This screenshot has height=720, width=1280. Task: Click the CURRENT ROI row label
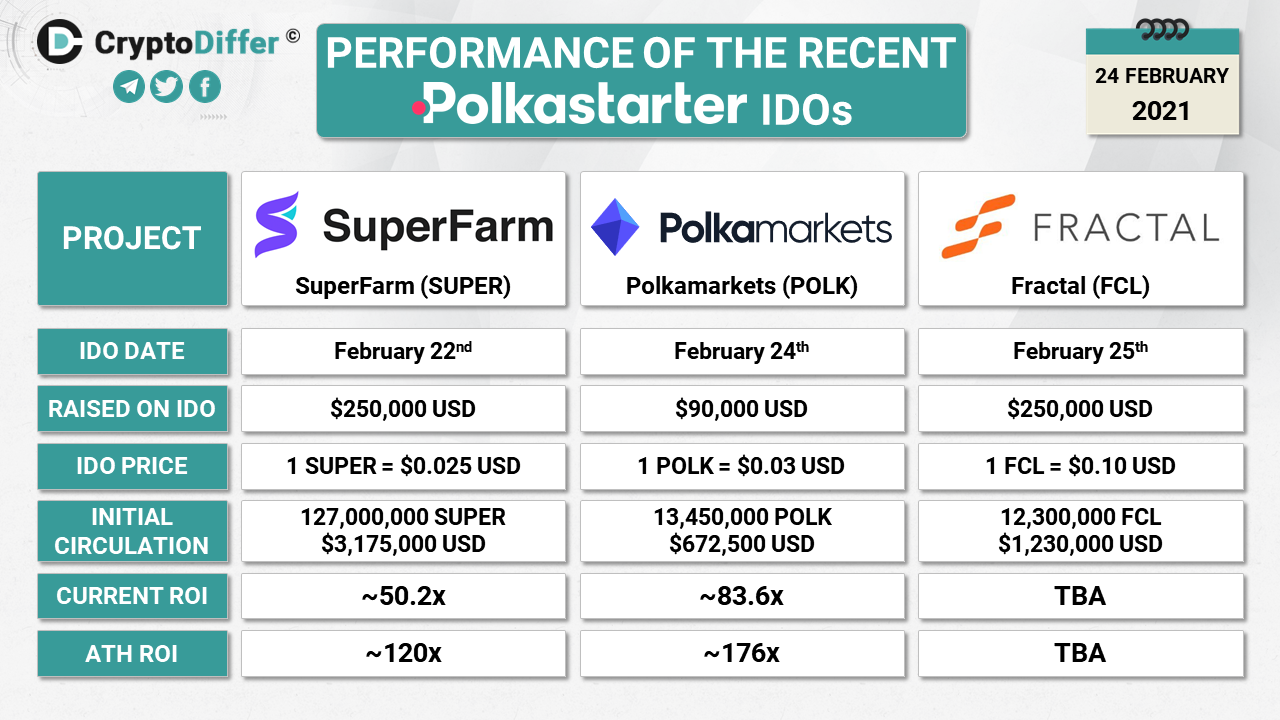[132, 596]
